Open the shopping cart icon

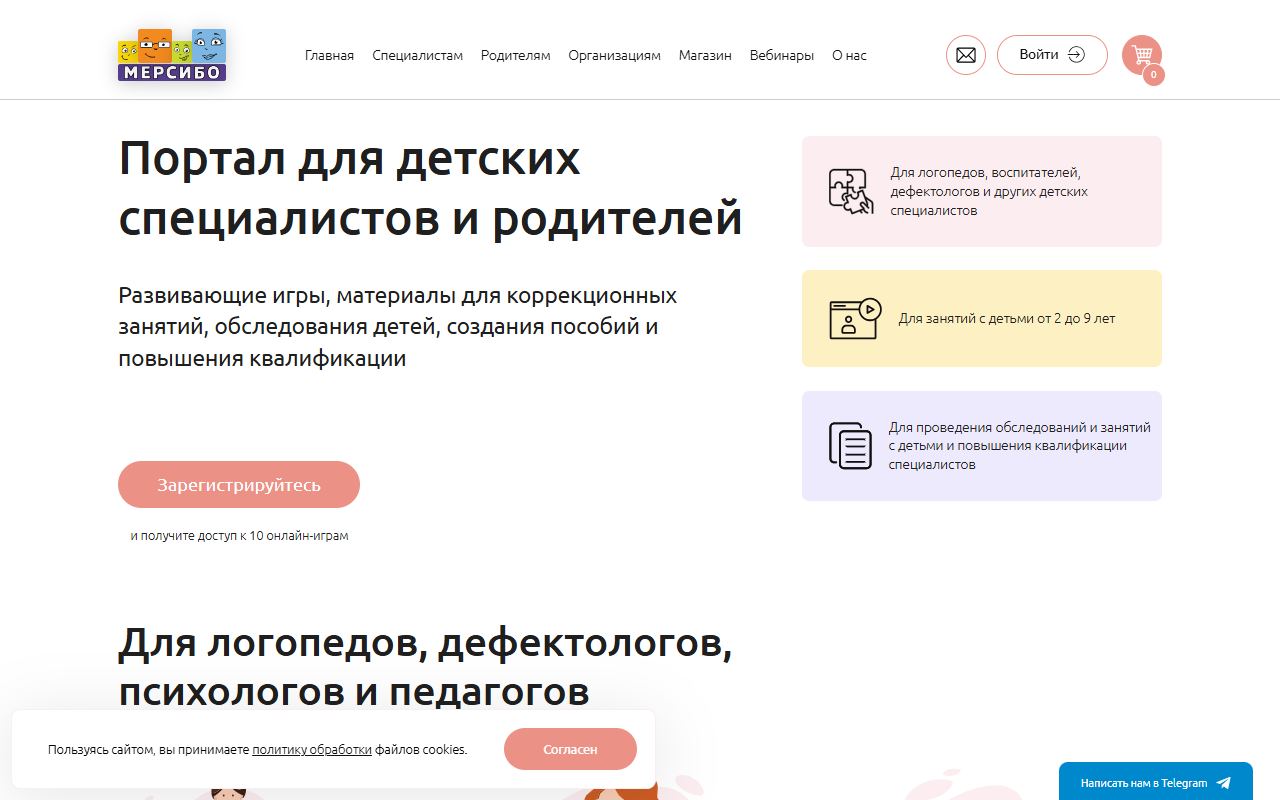[1142, 55]
